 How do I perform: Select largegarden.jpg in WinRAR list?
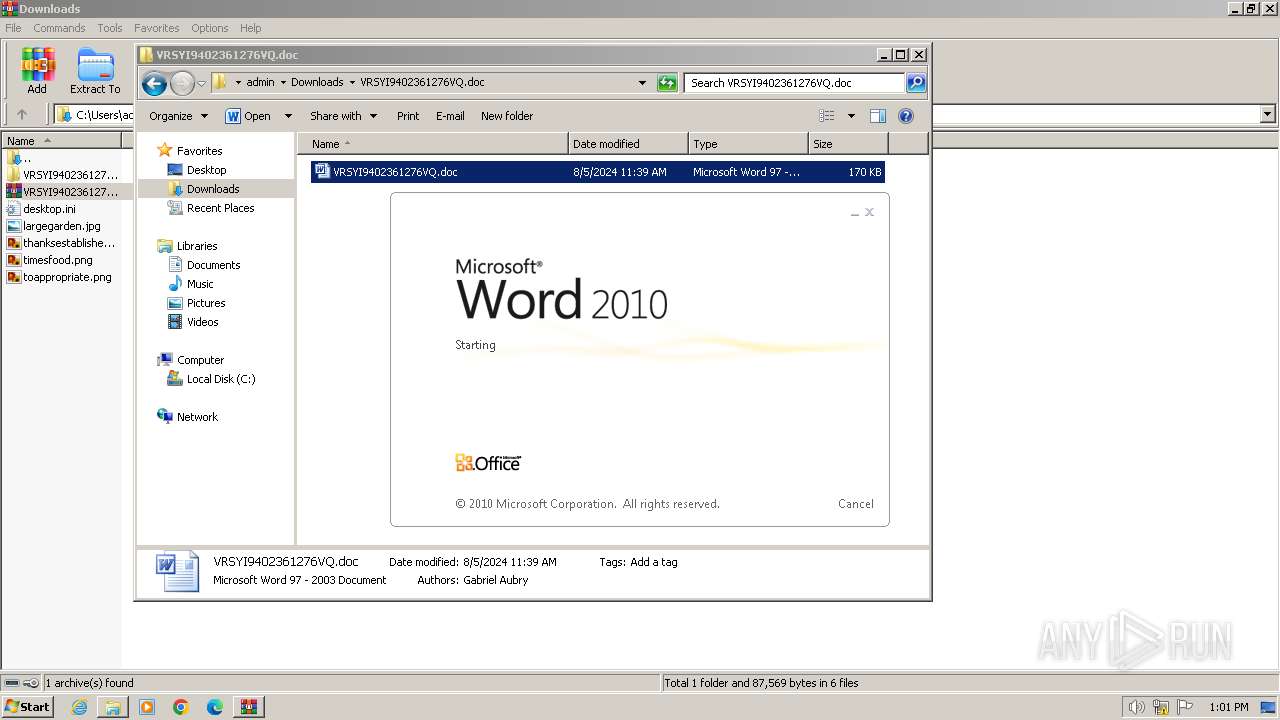[62, 226]
